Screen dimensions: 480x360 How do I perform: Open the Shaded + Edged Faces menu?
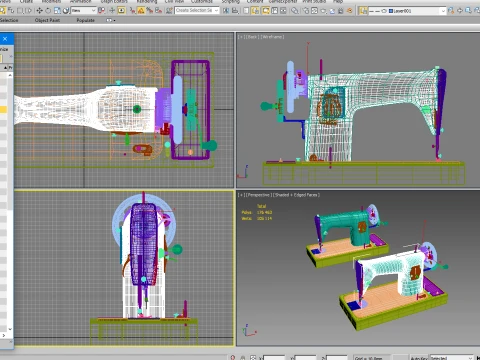(x=296, y=195)
